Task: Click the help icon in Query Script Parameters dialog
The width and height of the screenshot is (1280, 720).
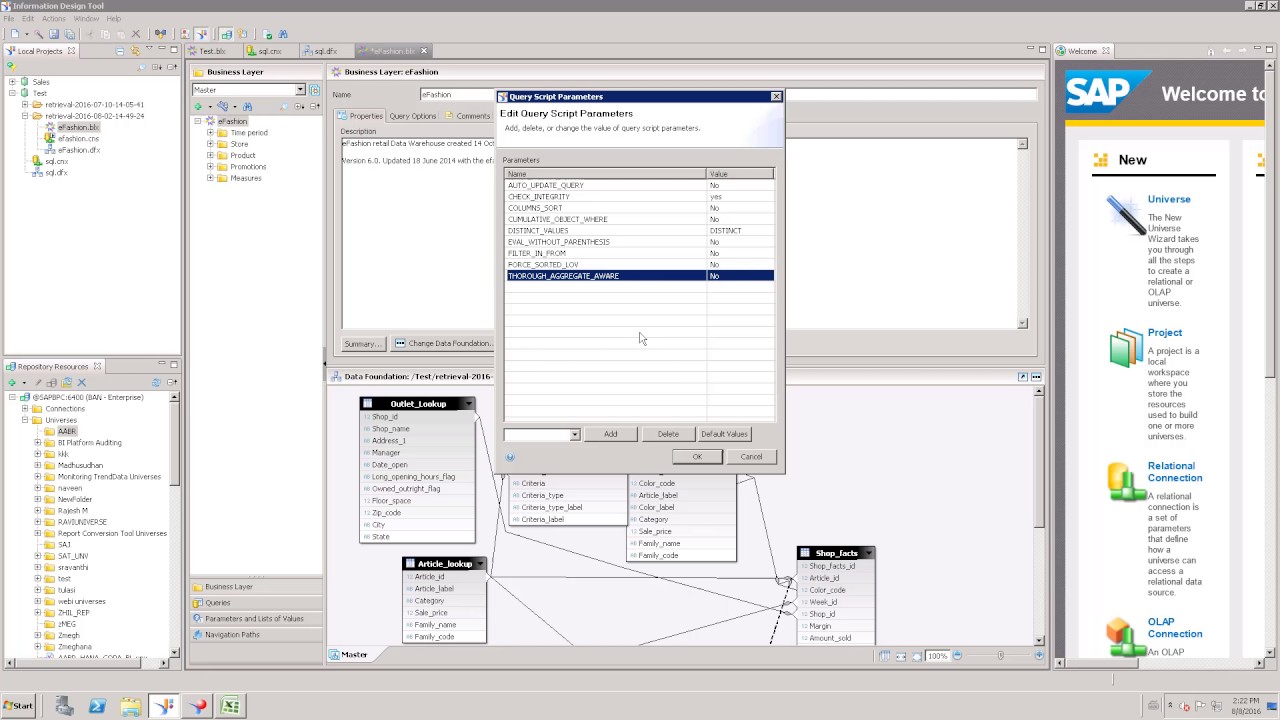Action: 510,457
